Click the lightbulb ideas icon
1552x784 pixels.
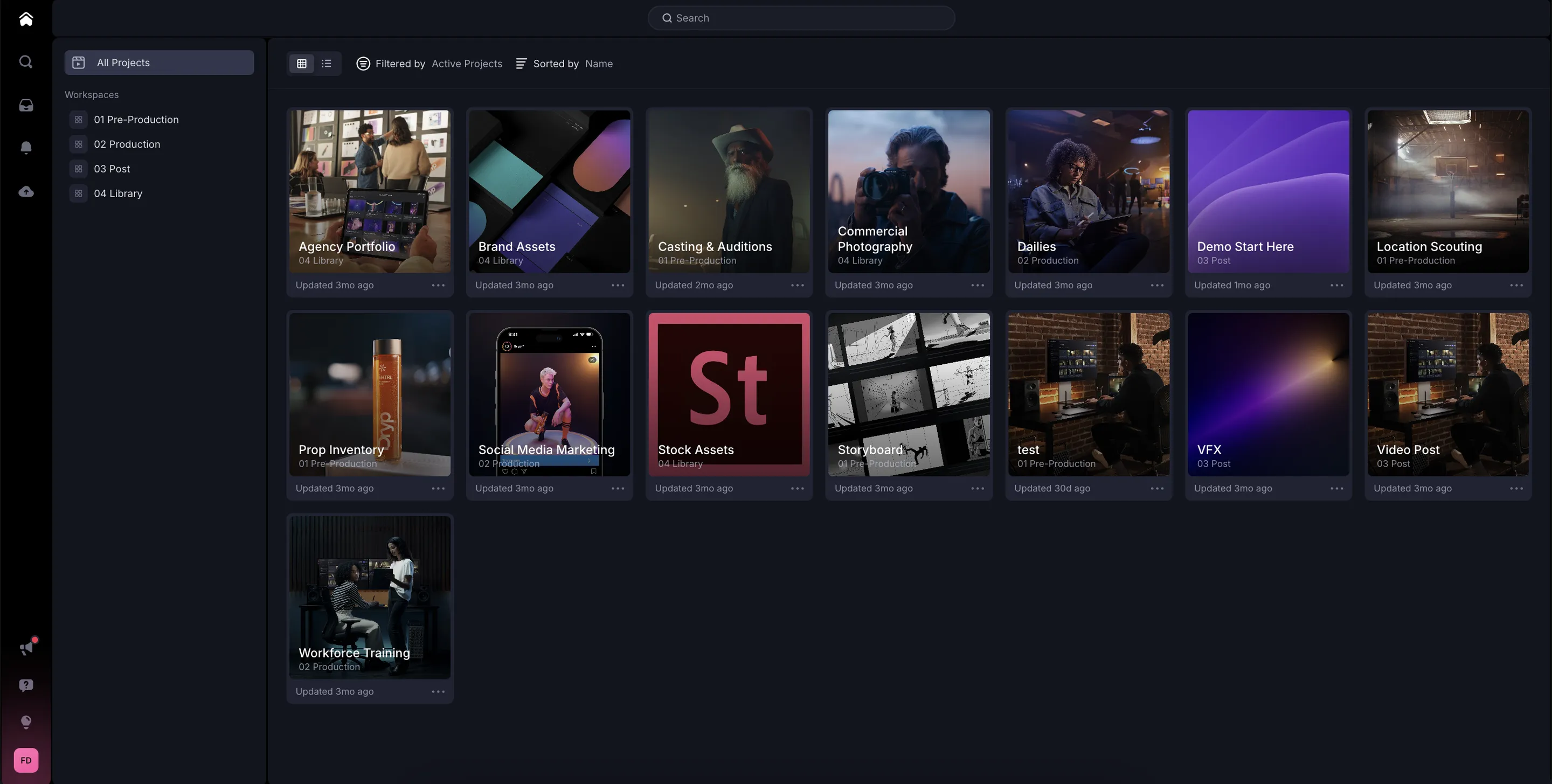click(26, 722)
